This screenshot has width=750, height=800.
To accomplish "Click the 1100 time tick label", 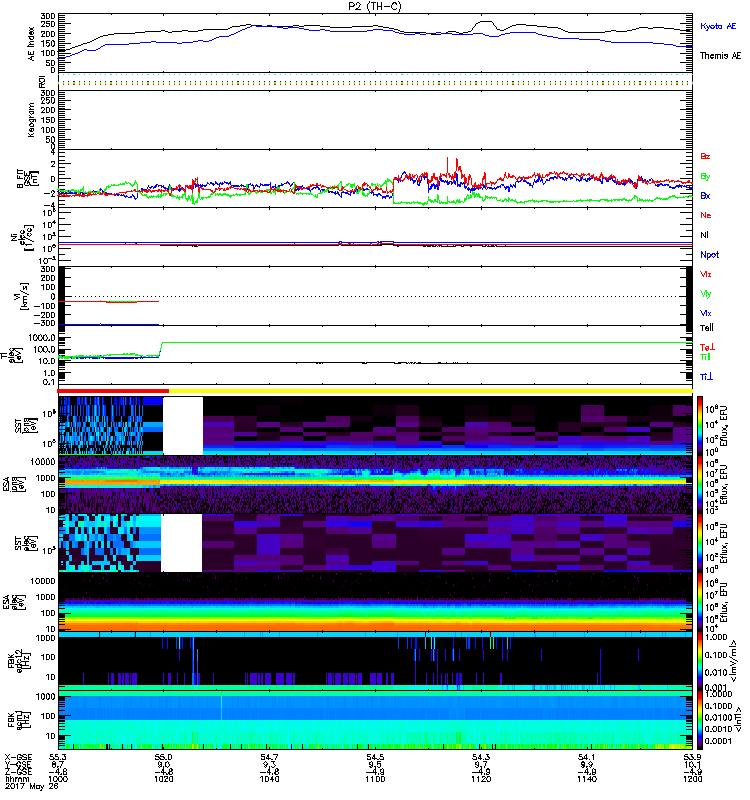I will coord(375,779).
